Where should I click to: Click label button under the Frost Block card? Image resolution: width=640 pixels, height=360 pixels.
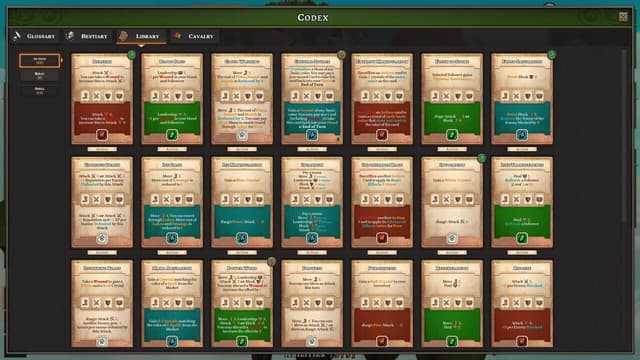tap(522, 149)
